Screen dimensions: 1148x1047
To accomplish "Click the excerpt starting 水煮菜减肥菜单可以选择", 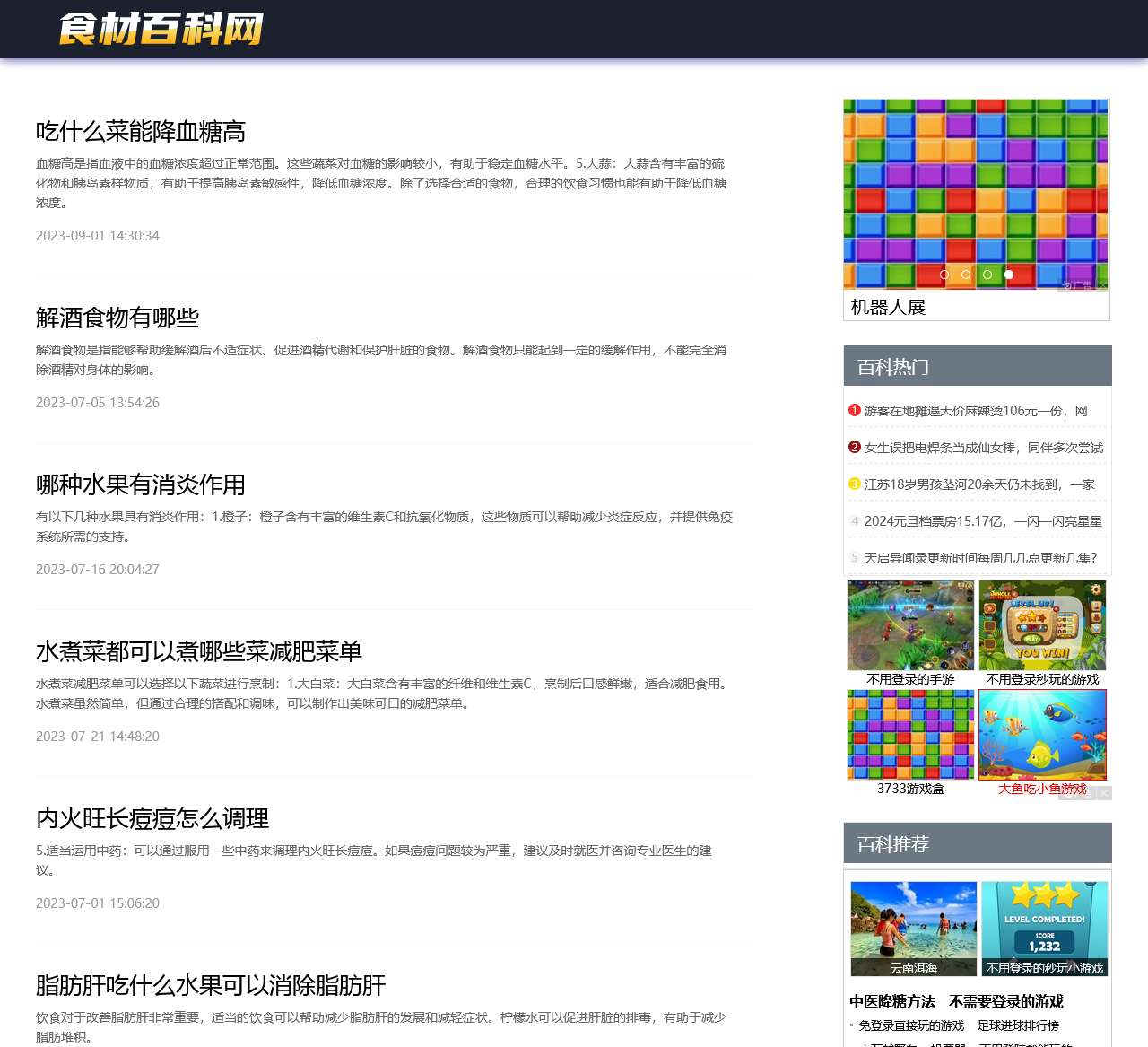I will tap(384, 694).
